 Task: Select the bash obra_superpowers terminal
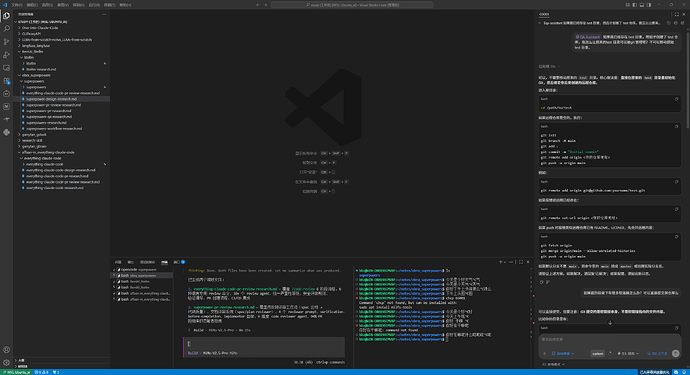tap(142, 276)
